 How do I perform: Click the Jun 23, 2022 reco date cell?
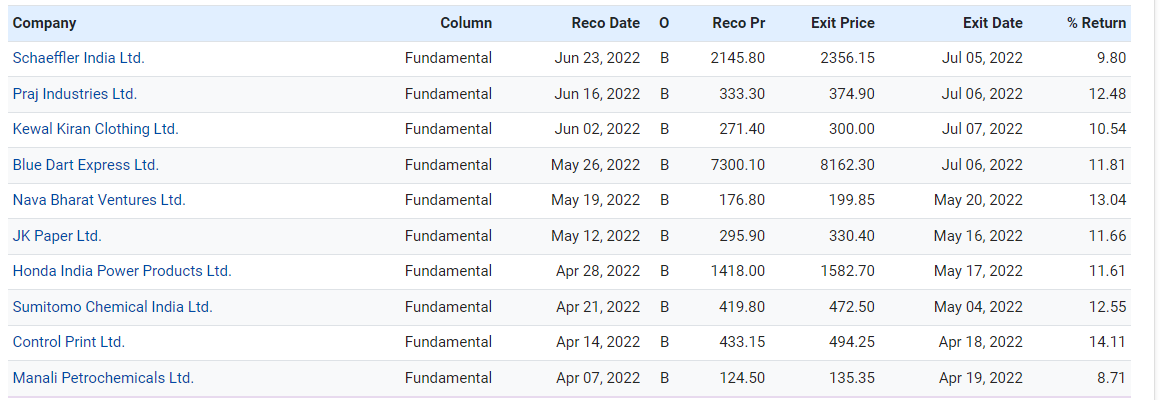click(x=597, y=58)
